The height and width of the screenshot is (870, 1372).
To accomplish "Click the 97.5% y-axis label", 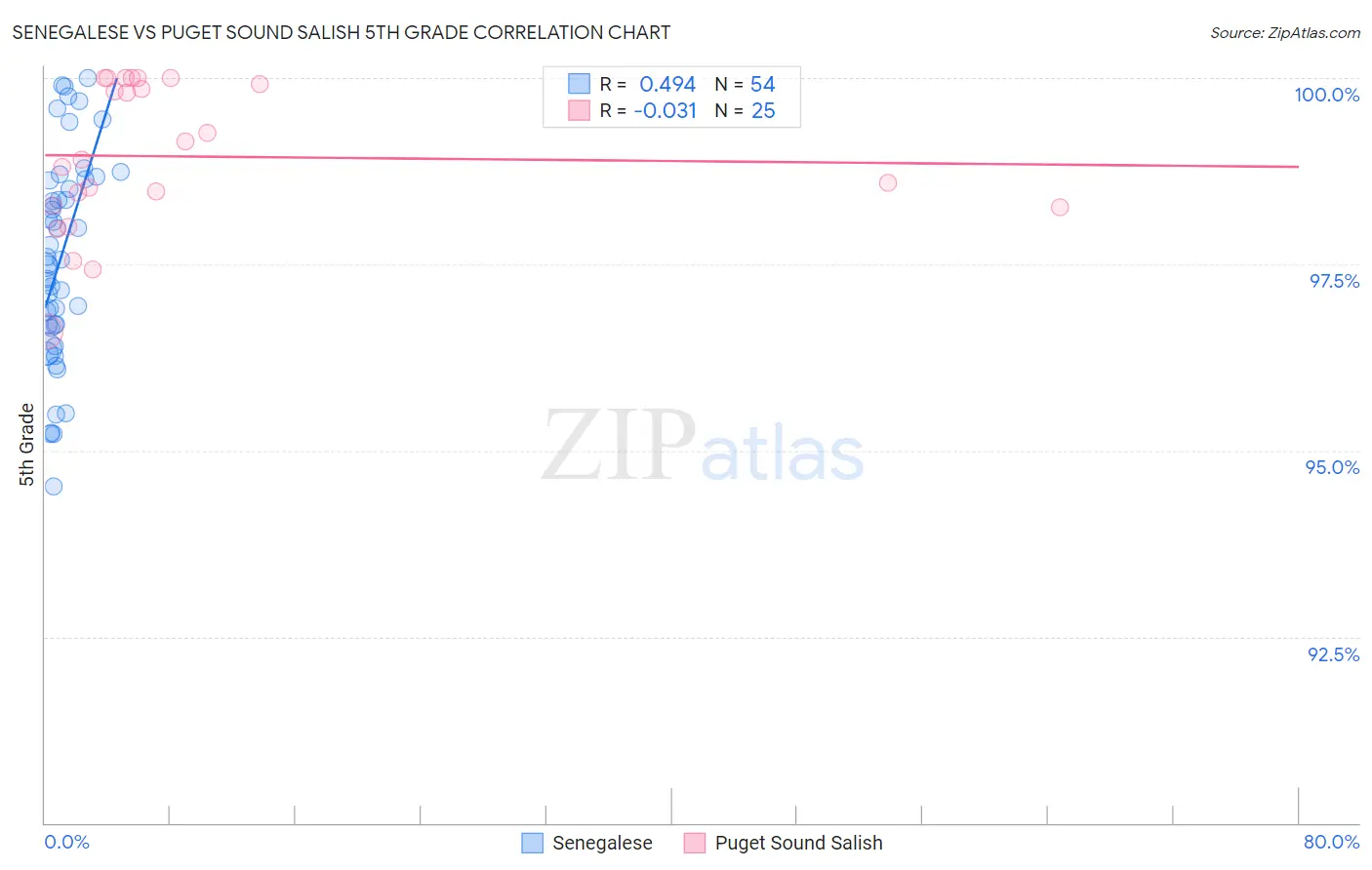I will (1334, 281).
